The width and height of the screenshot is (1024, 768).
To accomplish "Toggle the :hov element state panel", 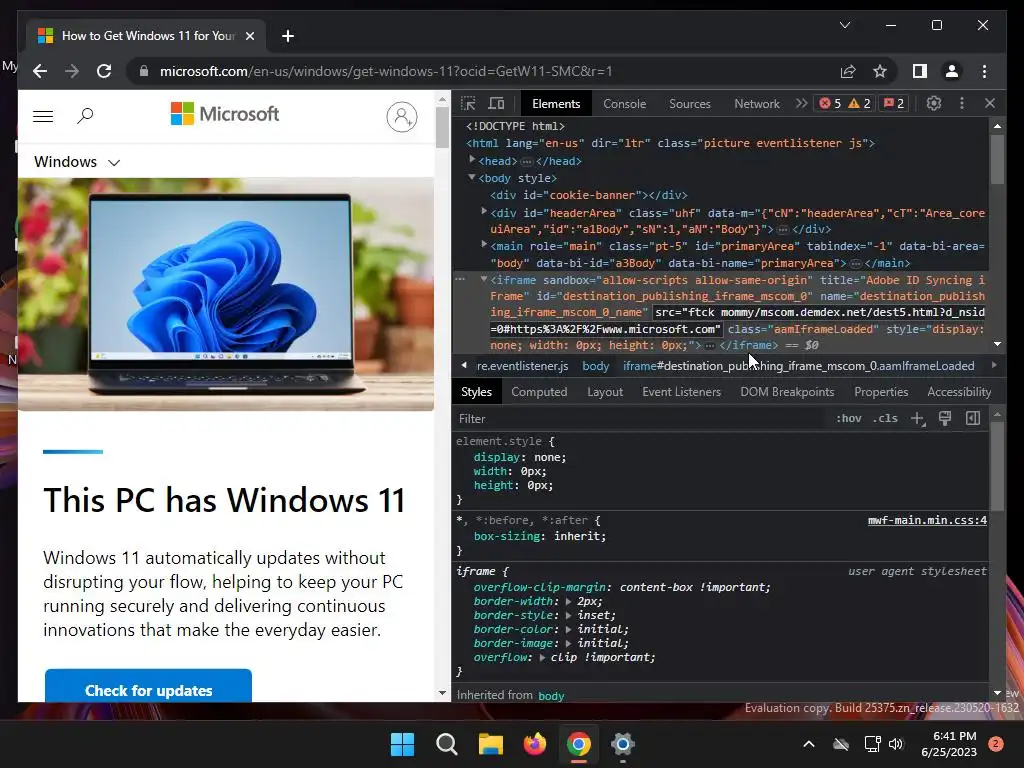I will [x=848, y=419].
